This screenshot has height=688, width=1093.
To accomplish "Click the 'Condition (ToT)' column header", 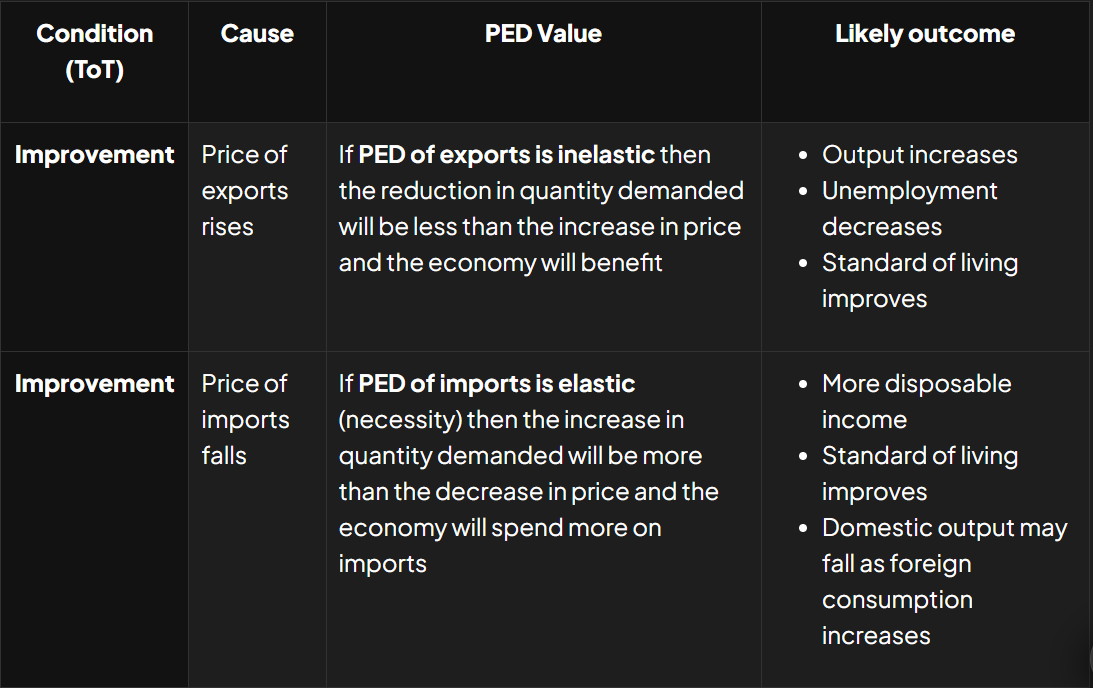I will [95, 52].
